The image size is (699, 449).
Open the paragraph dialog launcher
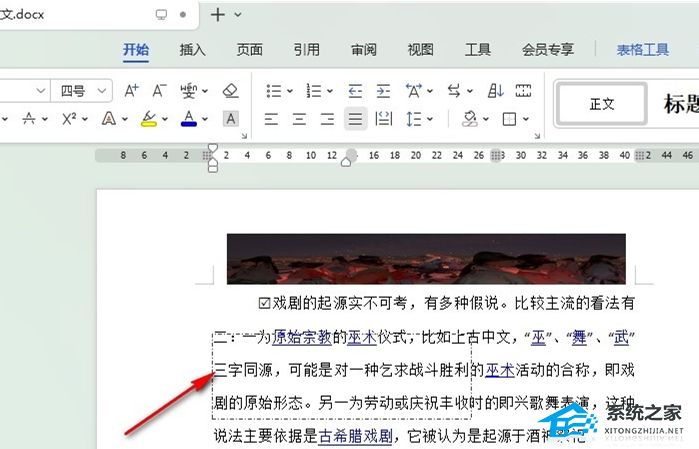537,136
